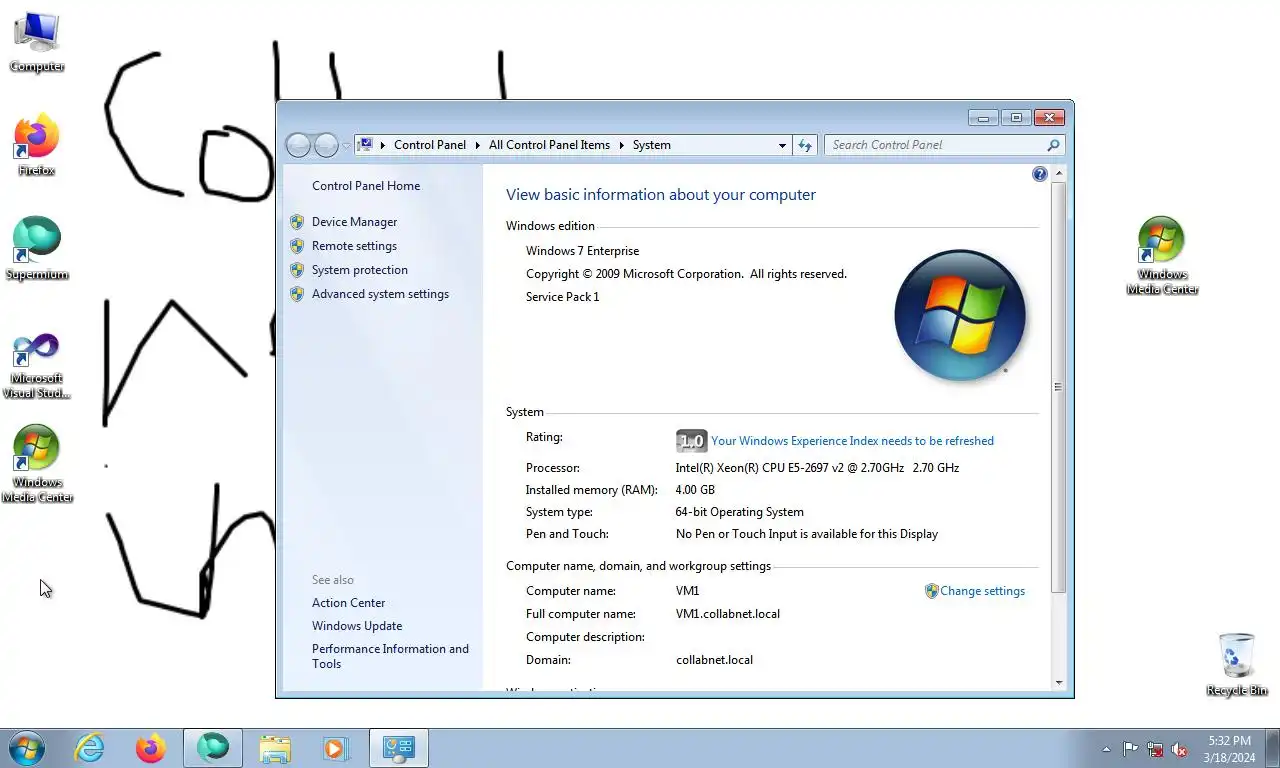Open Windows Explorer from the taskbar
Viewport: 1280px width, 768px height.
point(275,748)
